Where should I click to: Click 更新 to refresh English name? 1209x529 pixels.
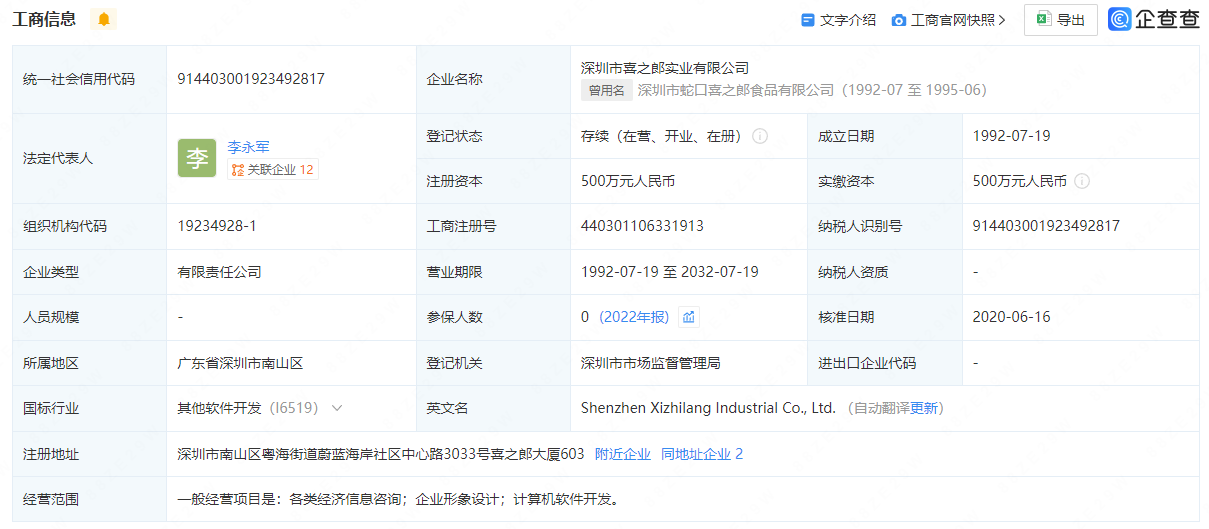click(x=924, y=408)
